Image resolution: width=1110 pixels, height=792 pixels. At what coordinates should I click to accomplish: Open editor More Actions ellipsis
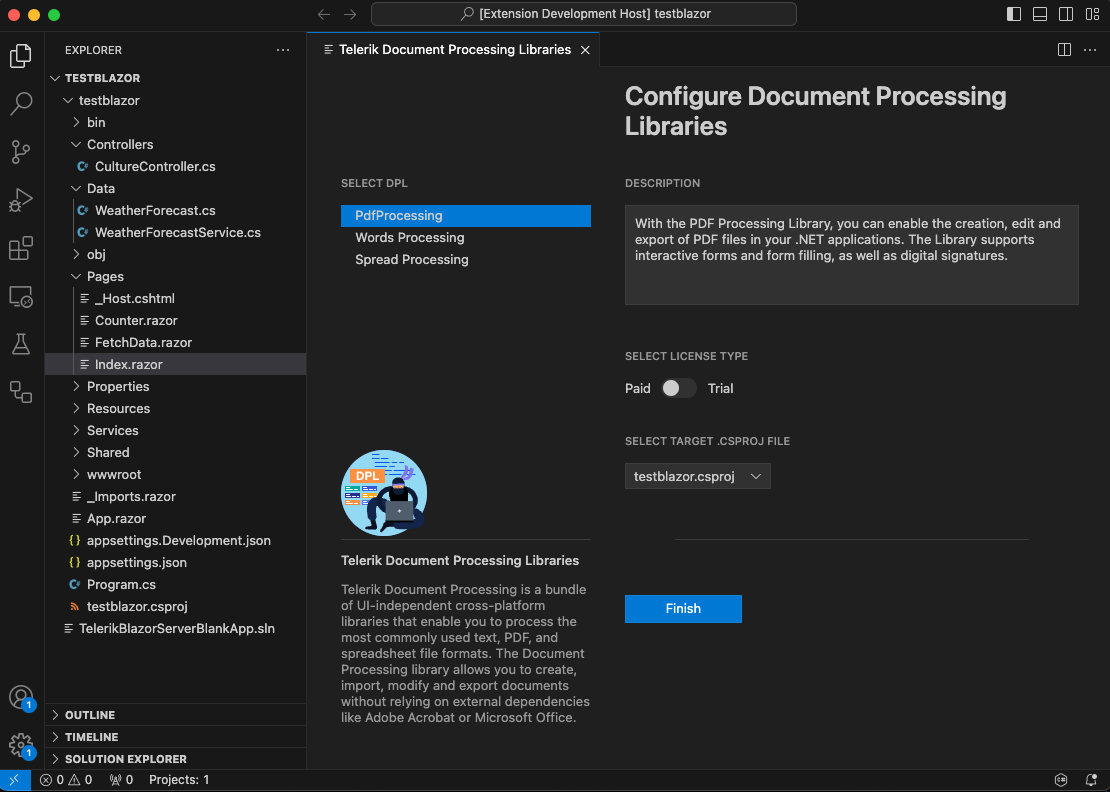click(1090, 50)
